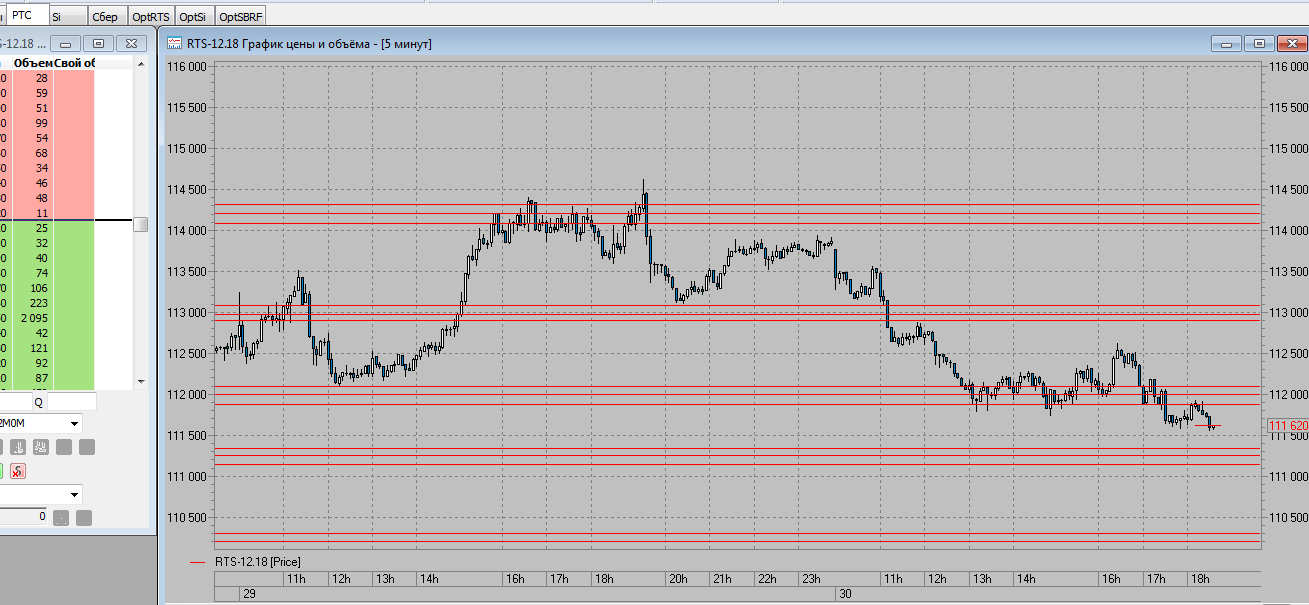The width and height of the screenshot is (1309, 605).
Task: Click the 114 500 label on the right price axis
Action: 1287,190
